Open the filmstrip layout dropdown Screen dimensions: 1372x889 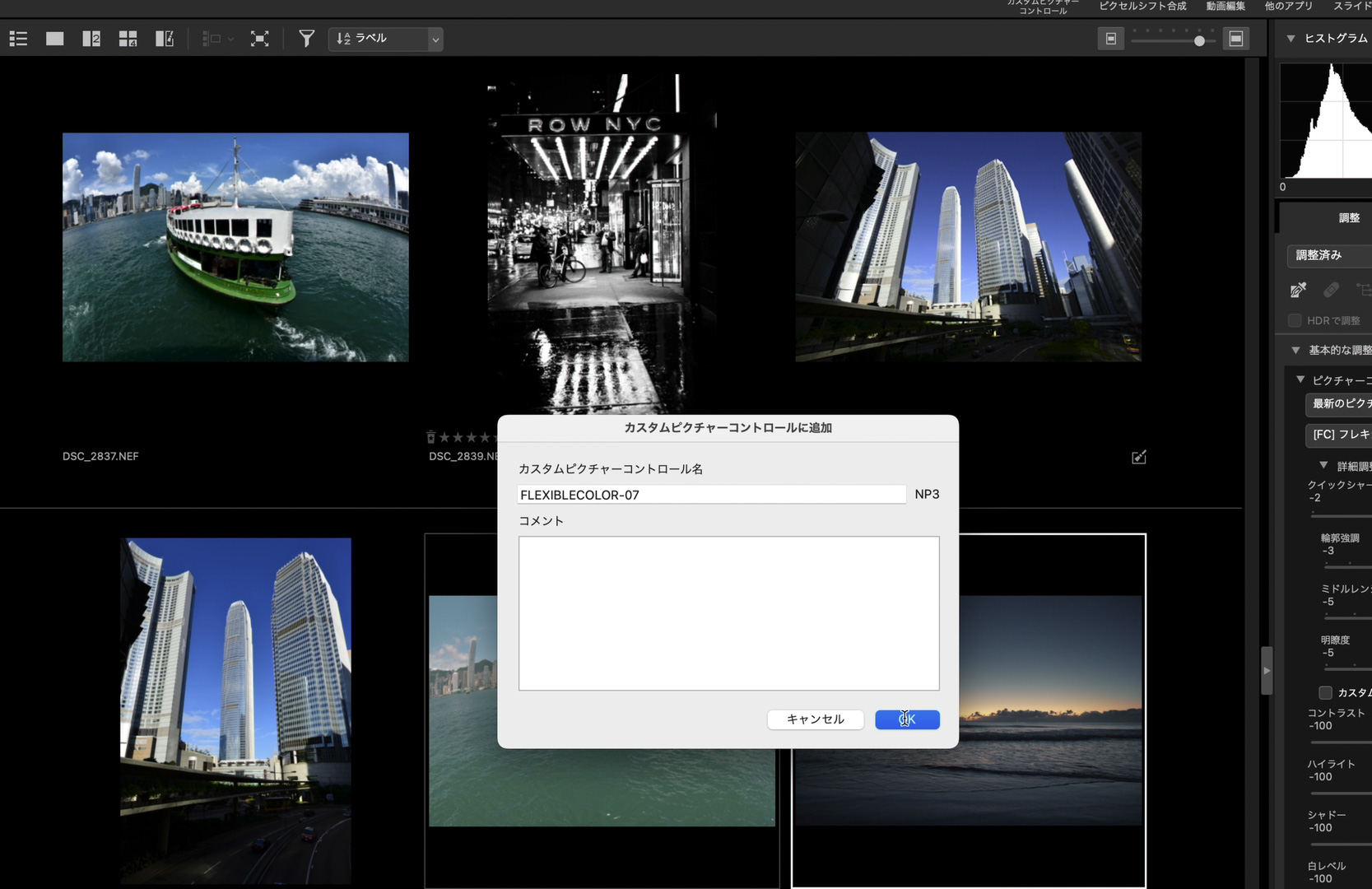(217, 39)
